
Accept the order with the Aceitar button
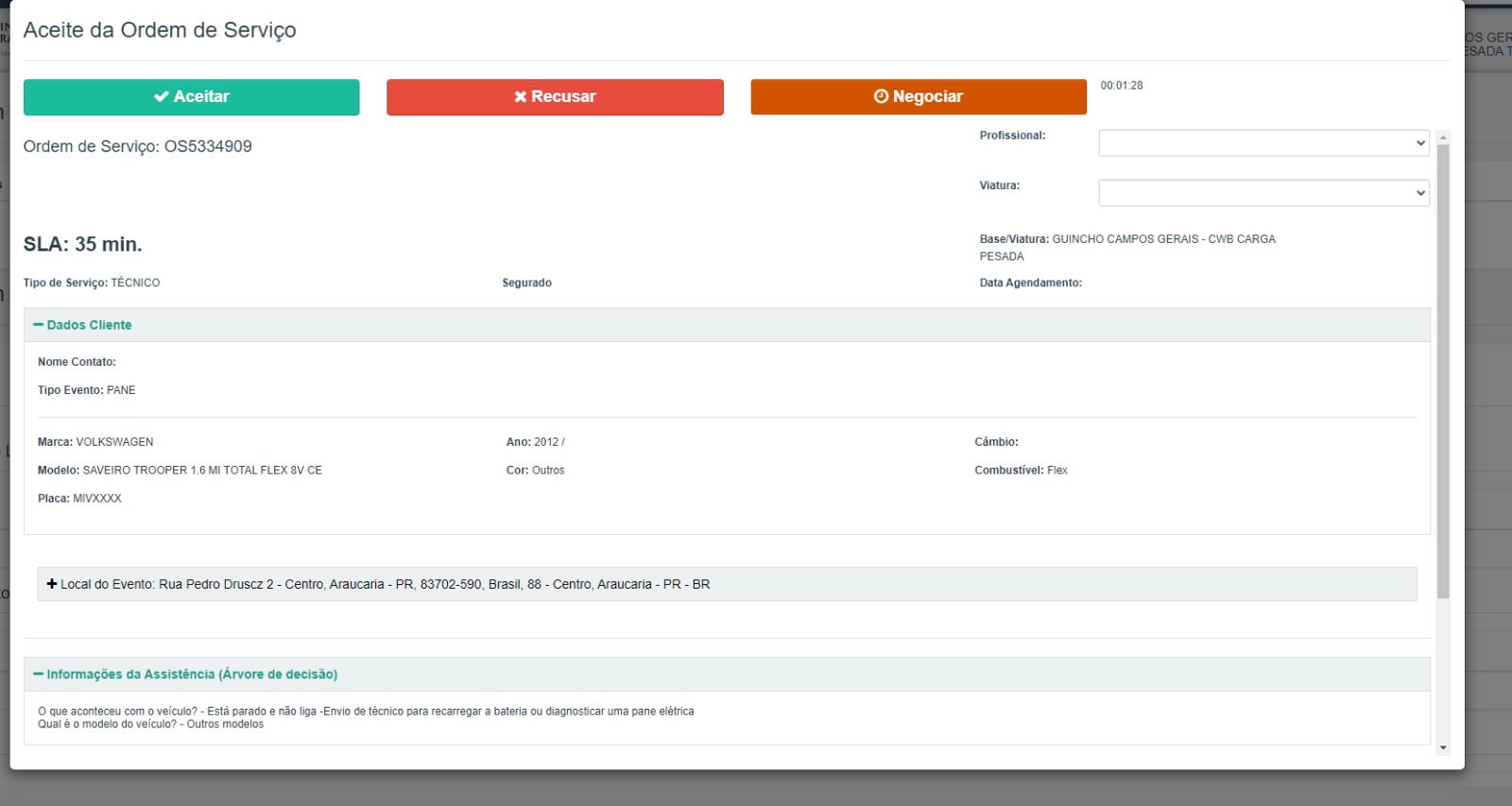(191, 97)
